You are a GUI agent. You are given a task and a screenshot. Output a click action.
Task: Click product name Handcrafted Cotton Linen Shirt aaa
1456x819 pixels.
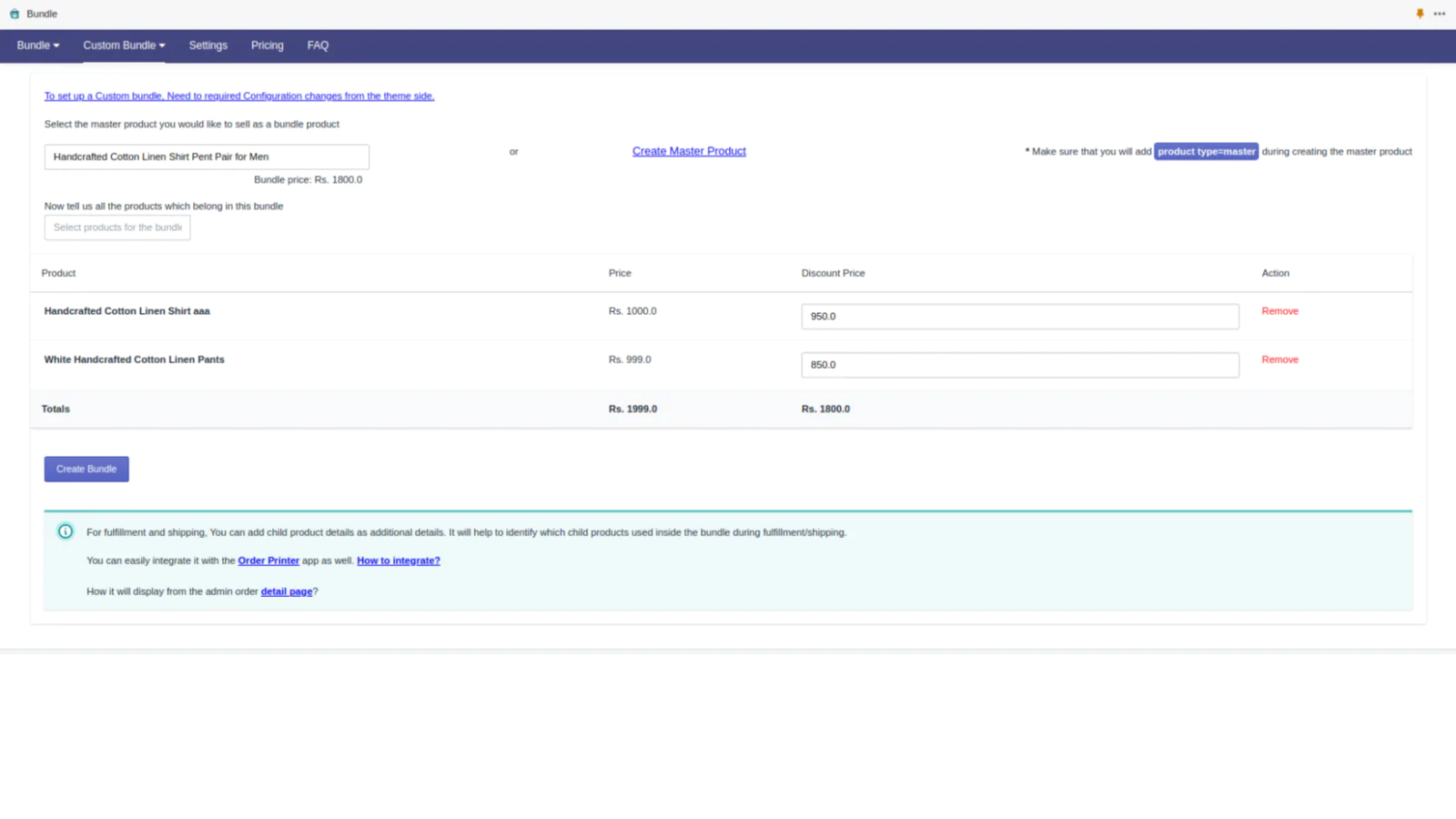126,311
